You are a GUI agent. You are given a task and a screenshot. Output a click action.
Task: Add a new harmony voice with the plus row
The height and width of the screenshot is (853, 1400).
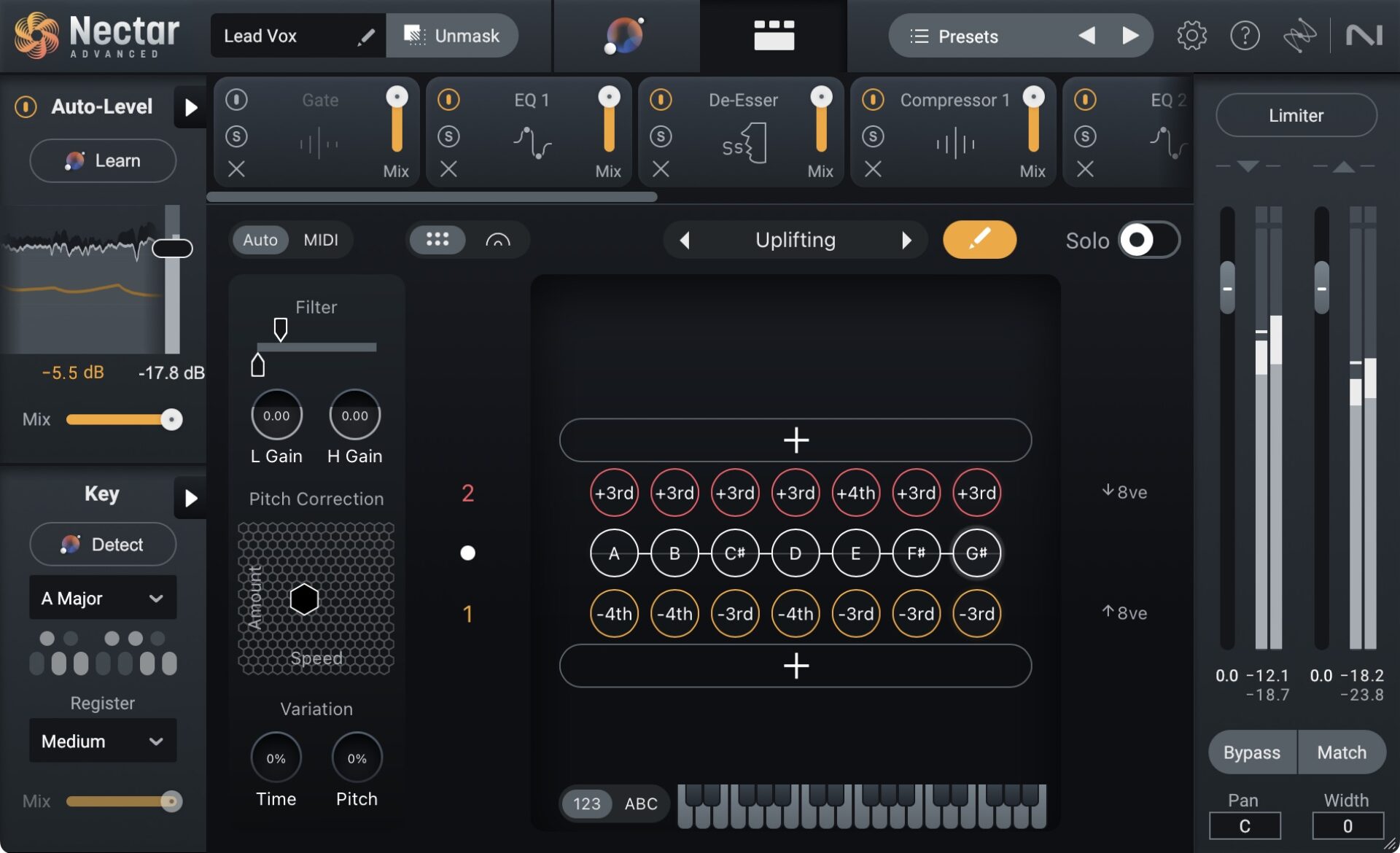coord(796,440)
